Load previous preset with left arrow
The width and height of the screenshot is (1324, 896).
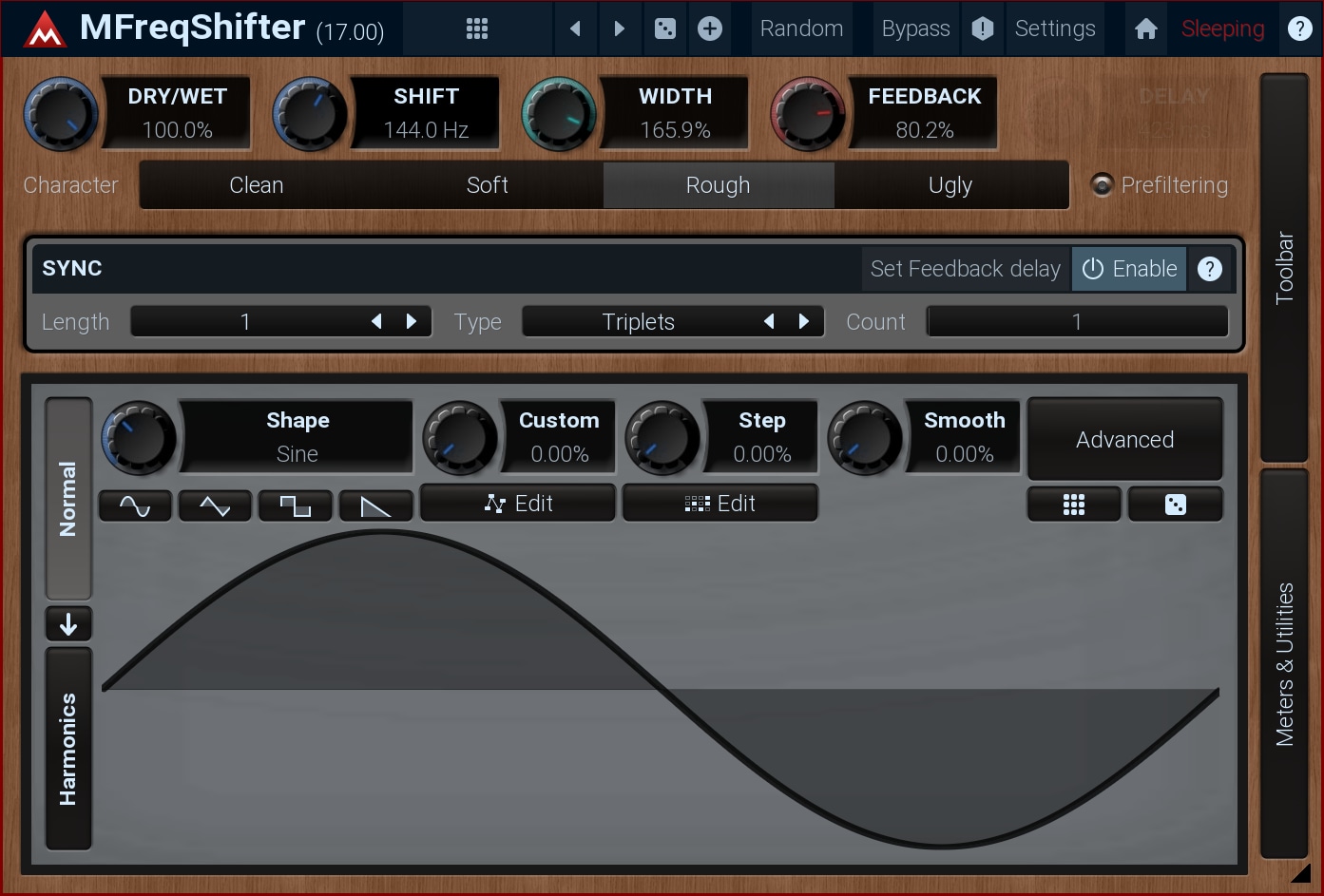point(574,29)
